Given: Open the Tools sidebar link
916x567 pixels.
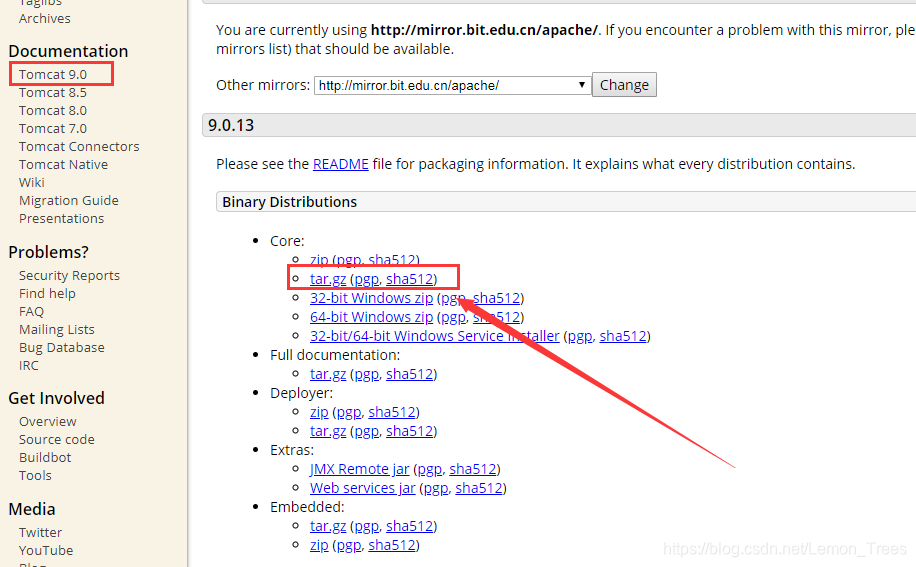Looking at the screenshot, I should tap(35, 476).
